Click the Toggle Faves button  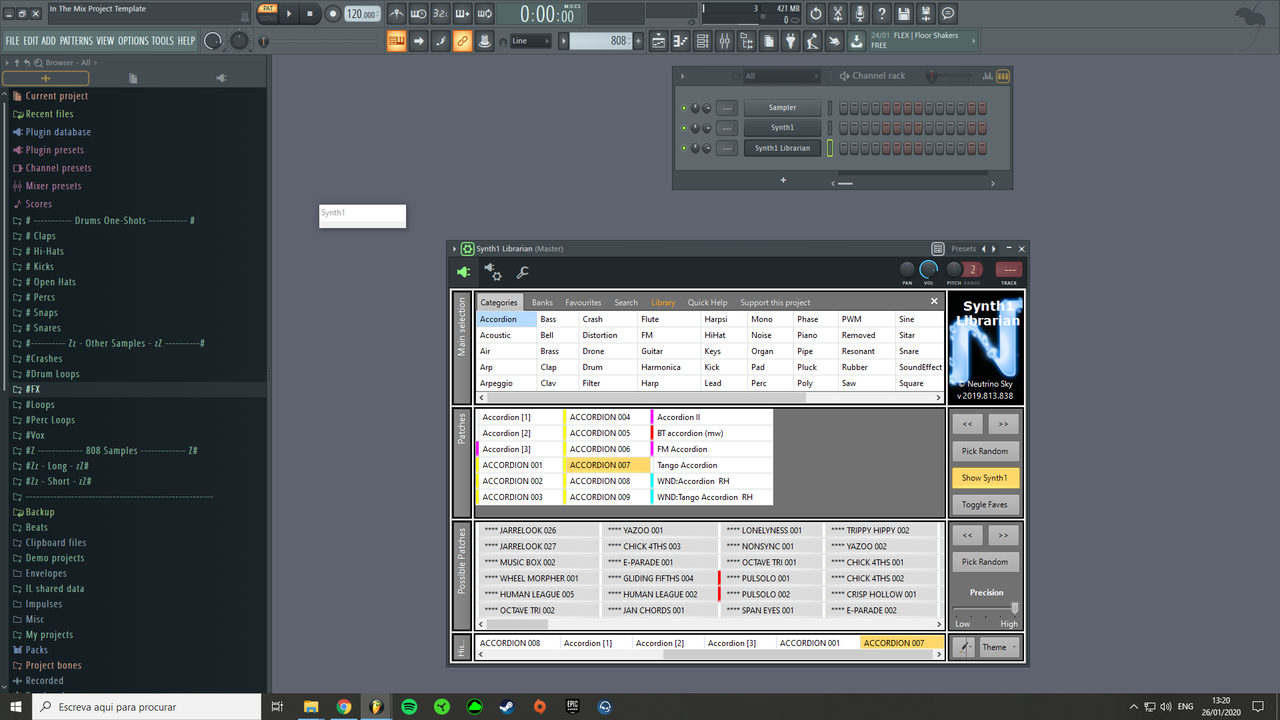coord(985,505)
